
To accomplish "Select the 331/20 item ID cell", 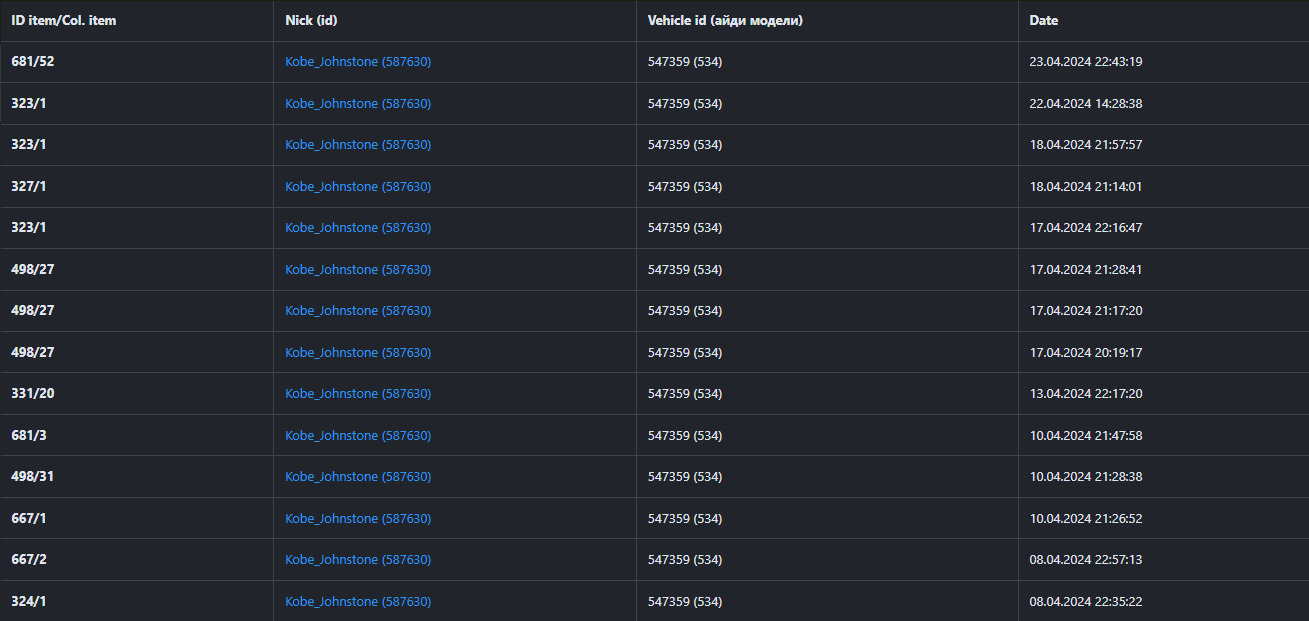I will click(33, 394).
